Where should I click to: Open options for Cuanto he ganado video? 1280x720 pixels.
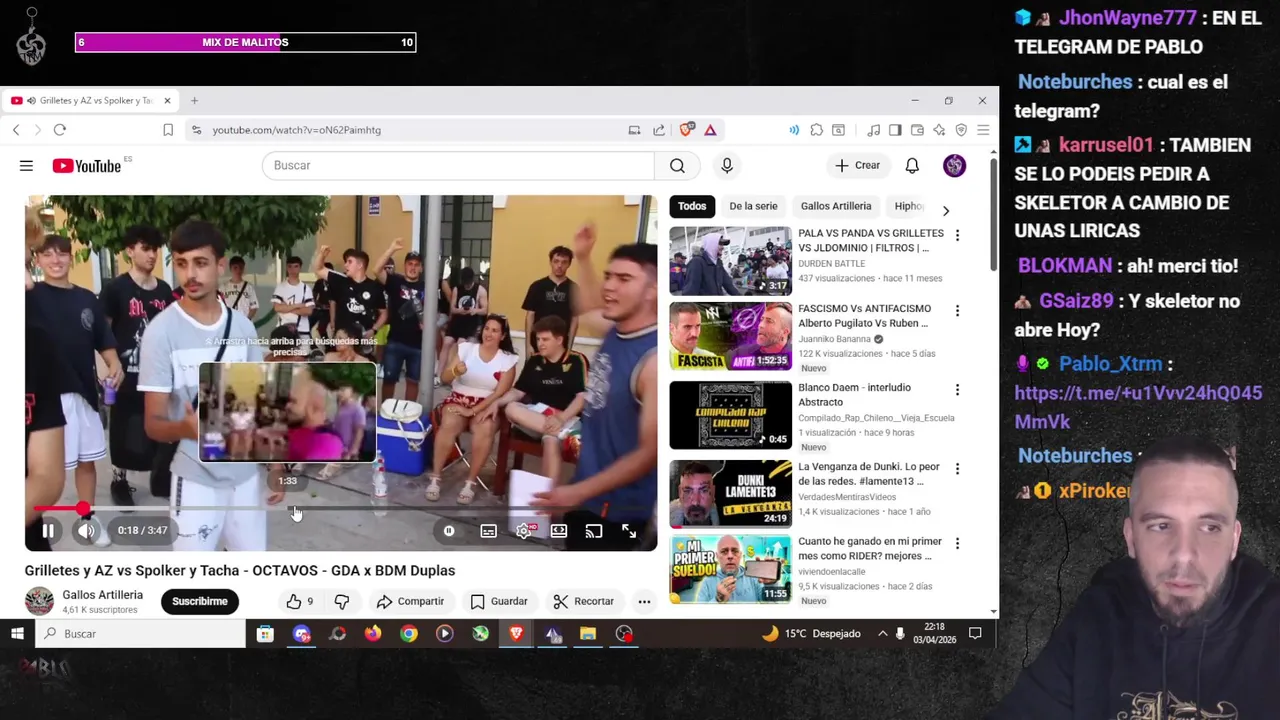957,544
